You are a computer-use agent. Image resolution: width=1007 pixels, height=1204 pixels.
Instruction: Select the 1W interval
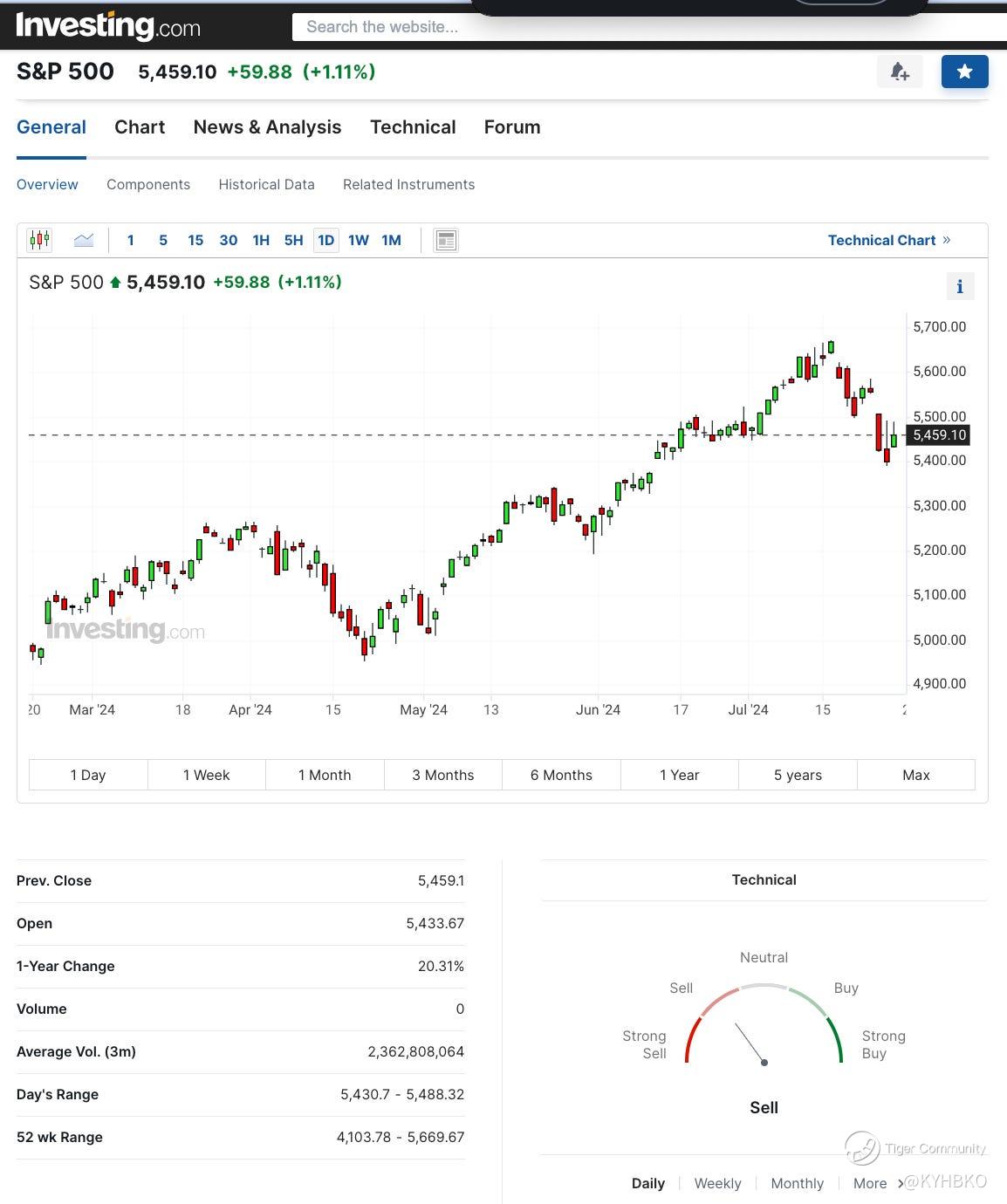click(359, 240)
